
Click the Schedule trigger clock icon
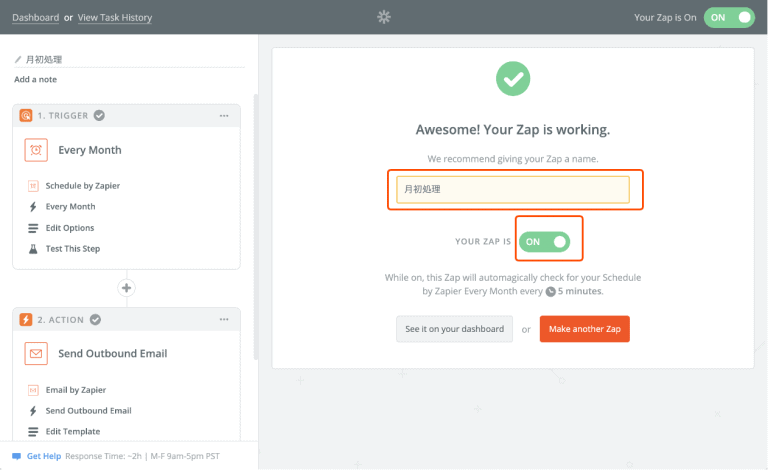[36, 150]
